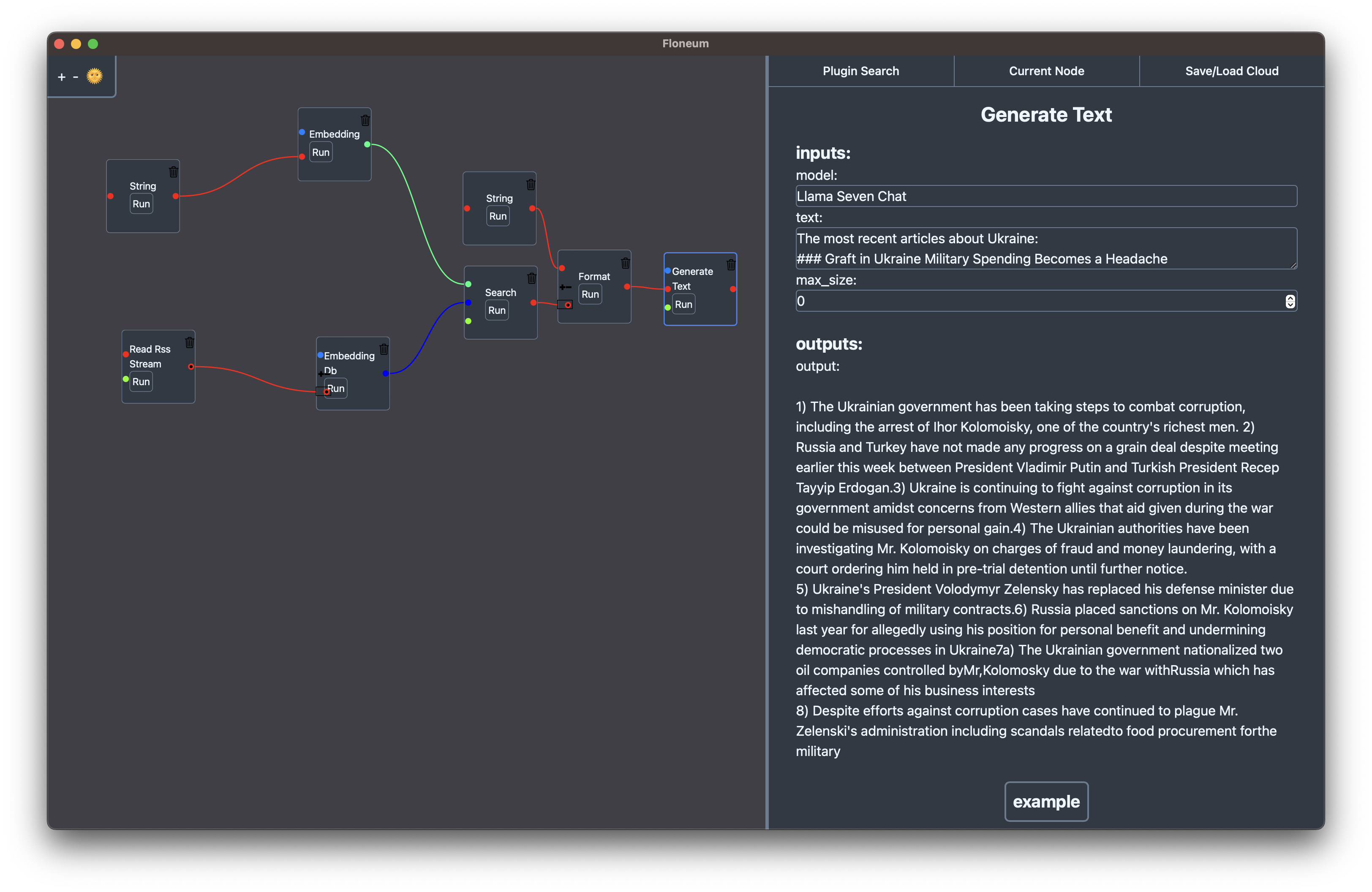Screen dimensions: 1372x892
Task: Click the red input port of Embedding node
Action: point(302,157)
